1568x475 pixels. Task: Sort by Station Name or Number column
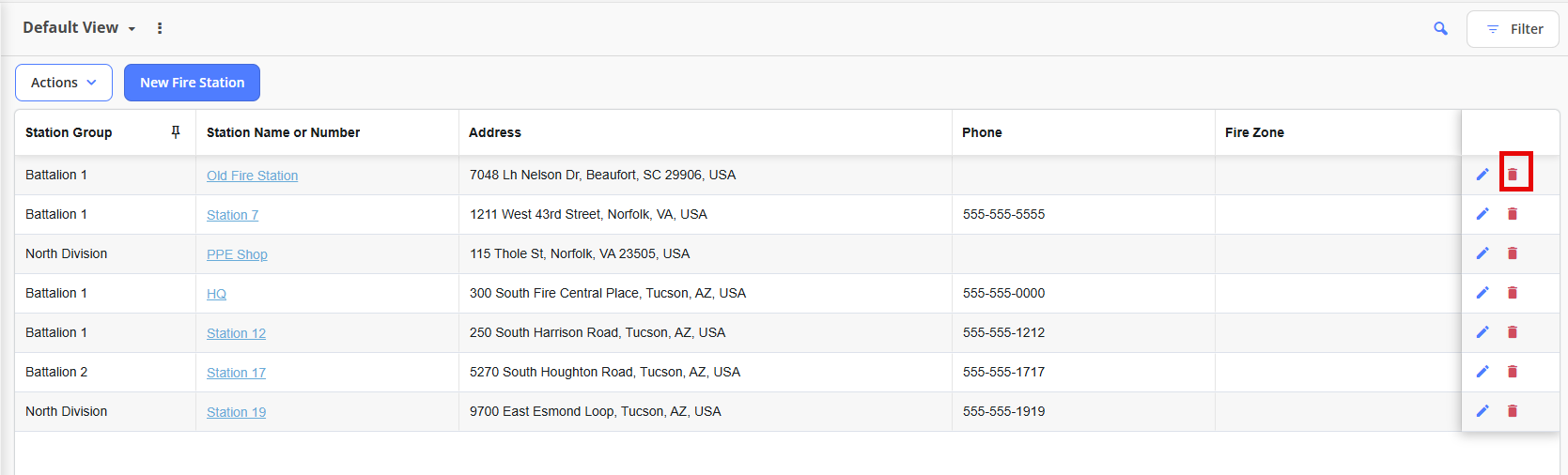click(x=283, y=132)
